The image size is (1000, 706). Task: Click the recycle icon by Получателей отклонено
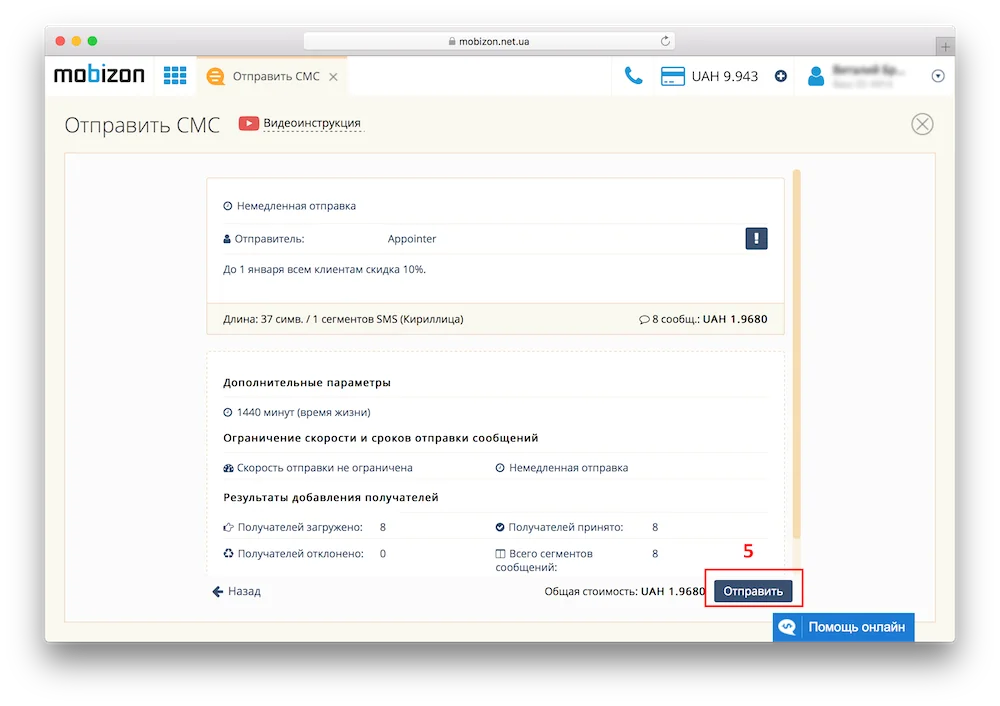pos(228,554)
